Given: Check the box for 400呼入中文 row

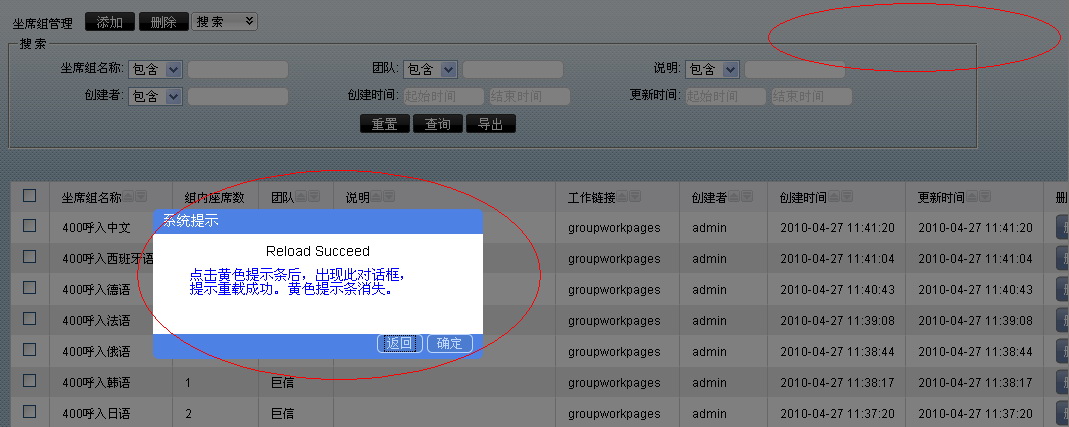Looking at the screenshot, I should 29,226.
